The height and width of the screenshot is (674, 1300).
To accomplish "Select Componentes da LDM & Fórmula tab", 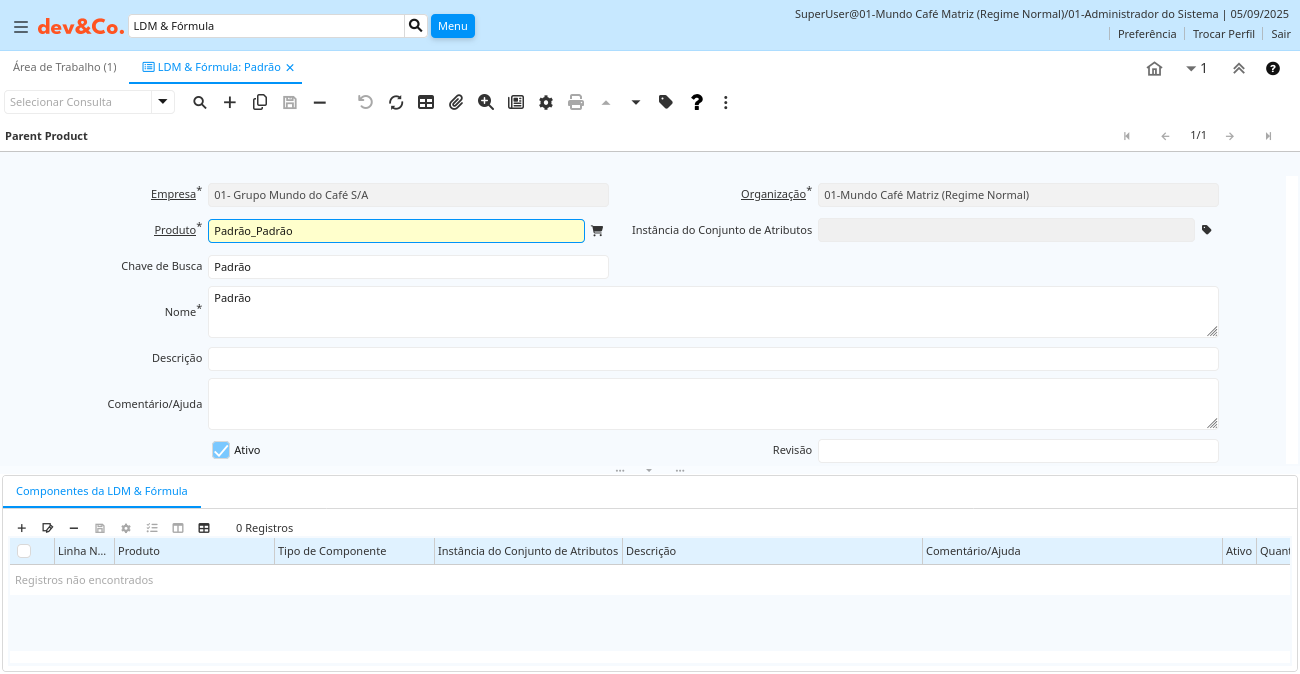I will [x=102, y=491].
